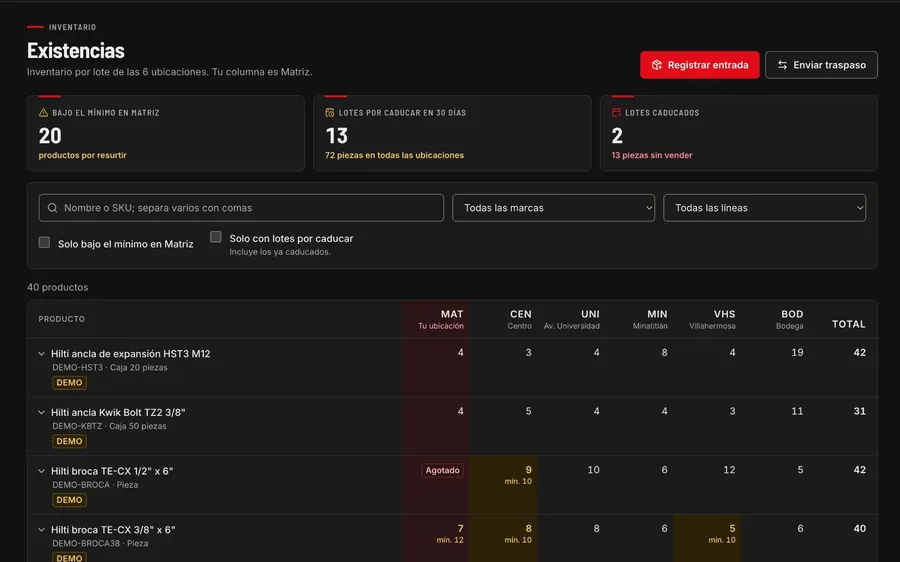Click the 40 productos count label

point(57,287)
